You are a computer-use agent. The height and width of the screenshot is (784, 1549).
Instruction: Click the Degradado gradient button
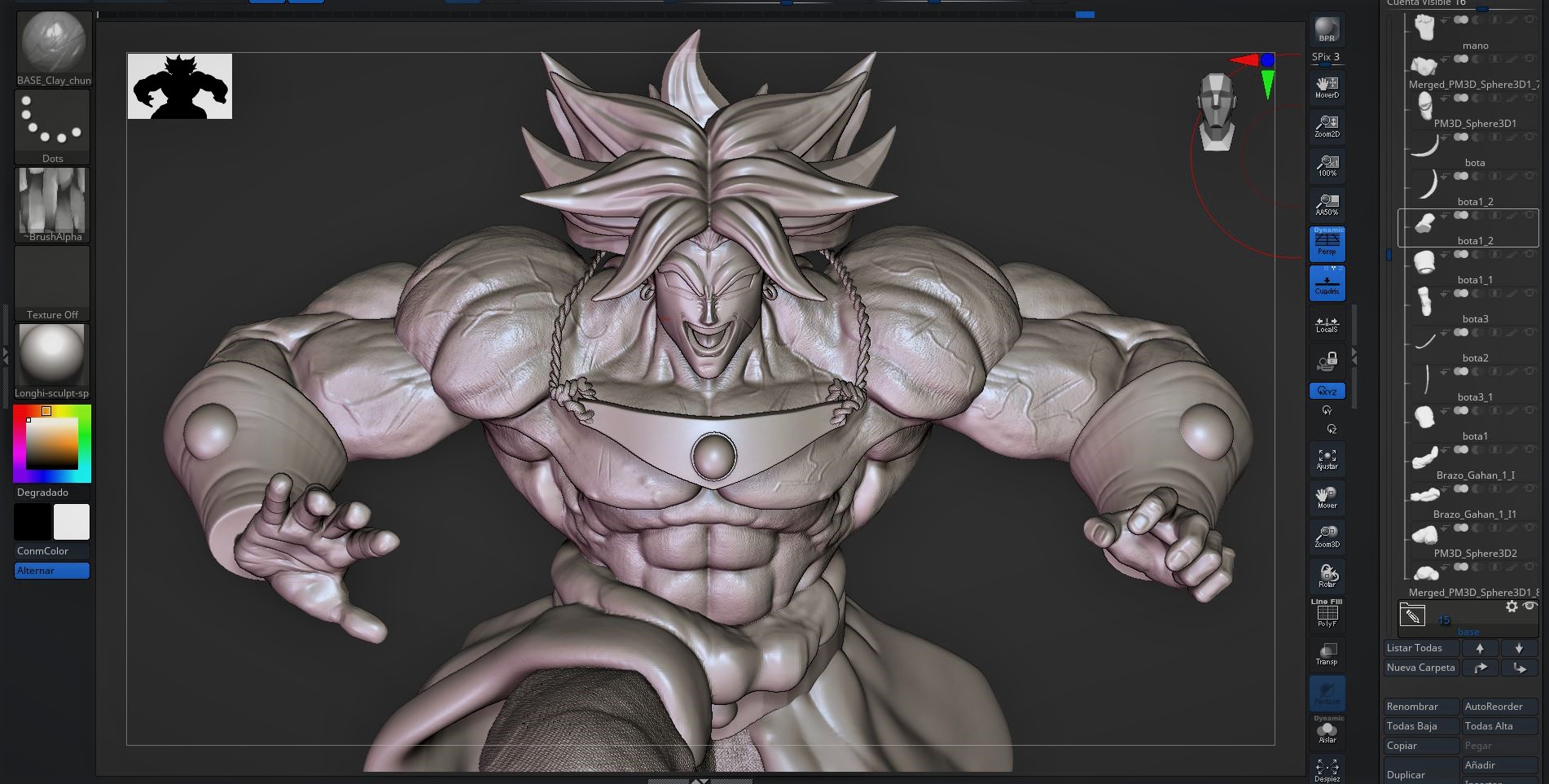tap(52, 492)
